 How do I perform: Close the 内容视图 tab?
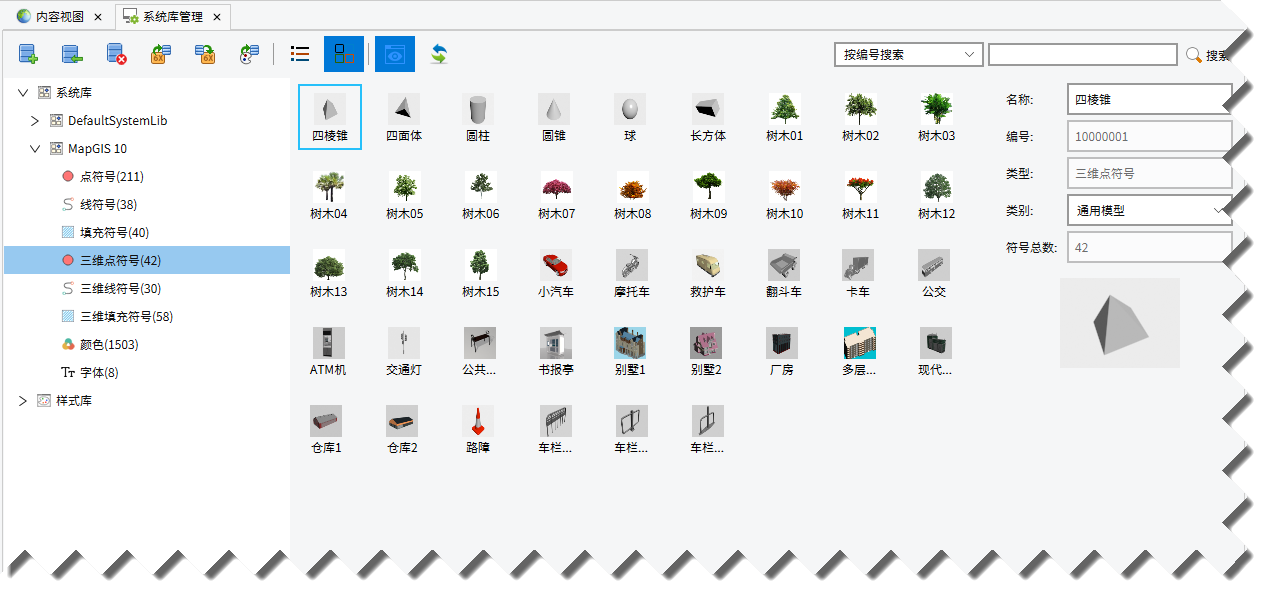click(x=98, y=17)
